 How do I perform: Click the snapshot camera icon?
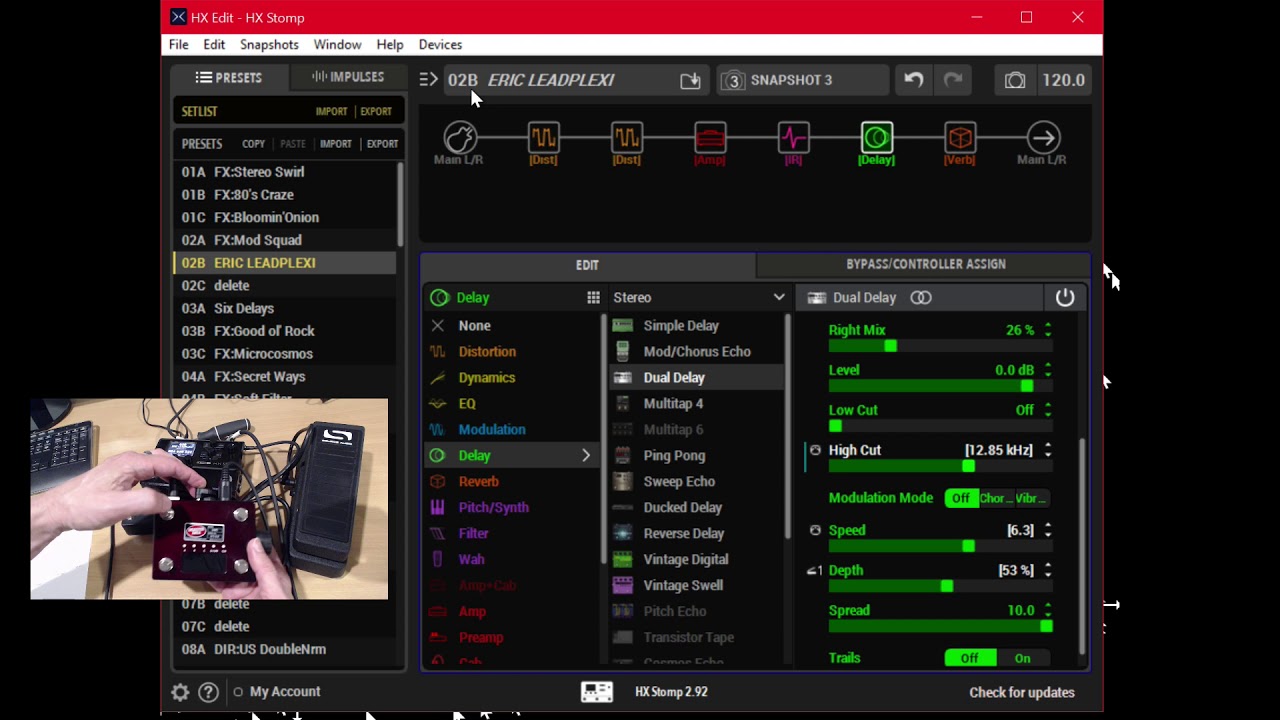[1015, 80]
